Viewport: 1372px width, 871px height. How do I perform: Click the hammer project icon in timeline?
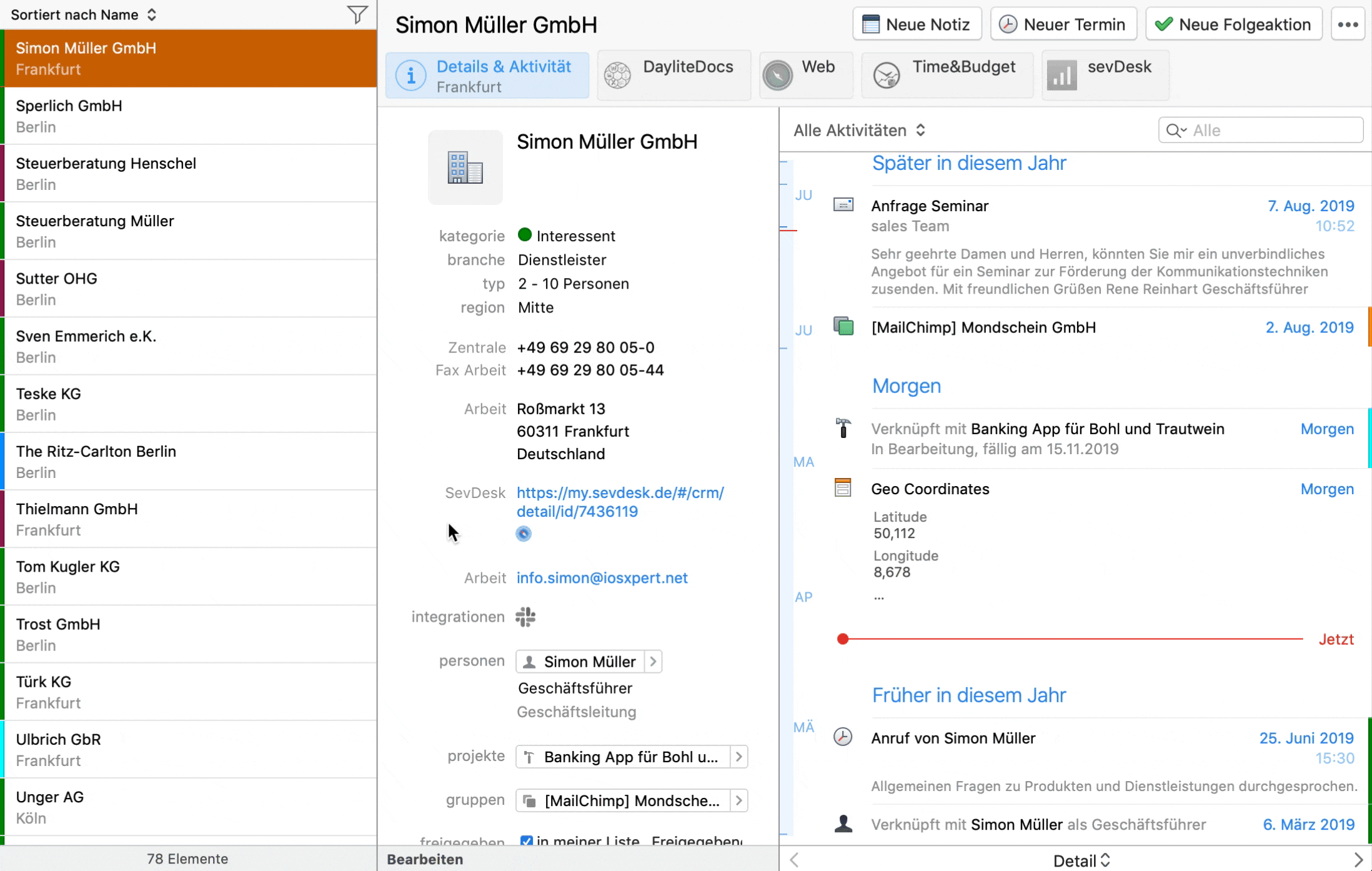click(x=843, y=428)
